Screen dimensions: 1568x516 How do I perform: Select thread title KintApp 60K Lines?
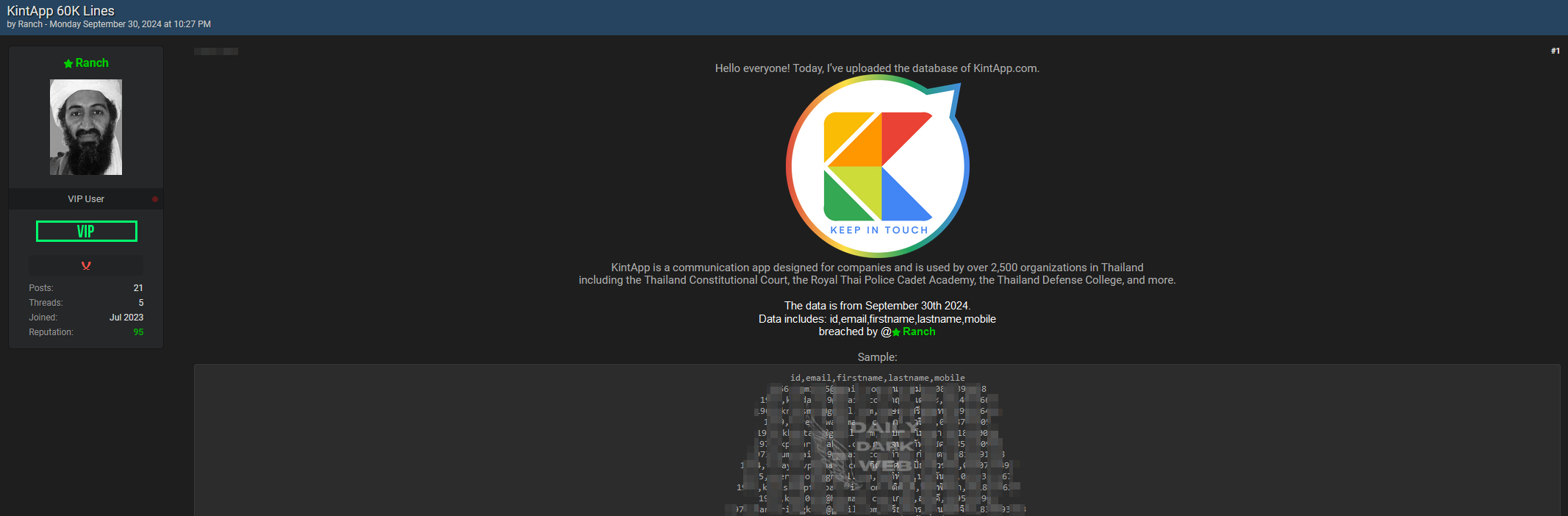pyautogui.click(x=61, y=11)
